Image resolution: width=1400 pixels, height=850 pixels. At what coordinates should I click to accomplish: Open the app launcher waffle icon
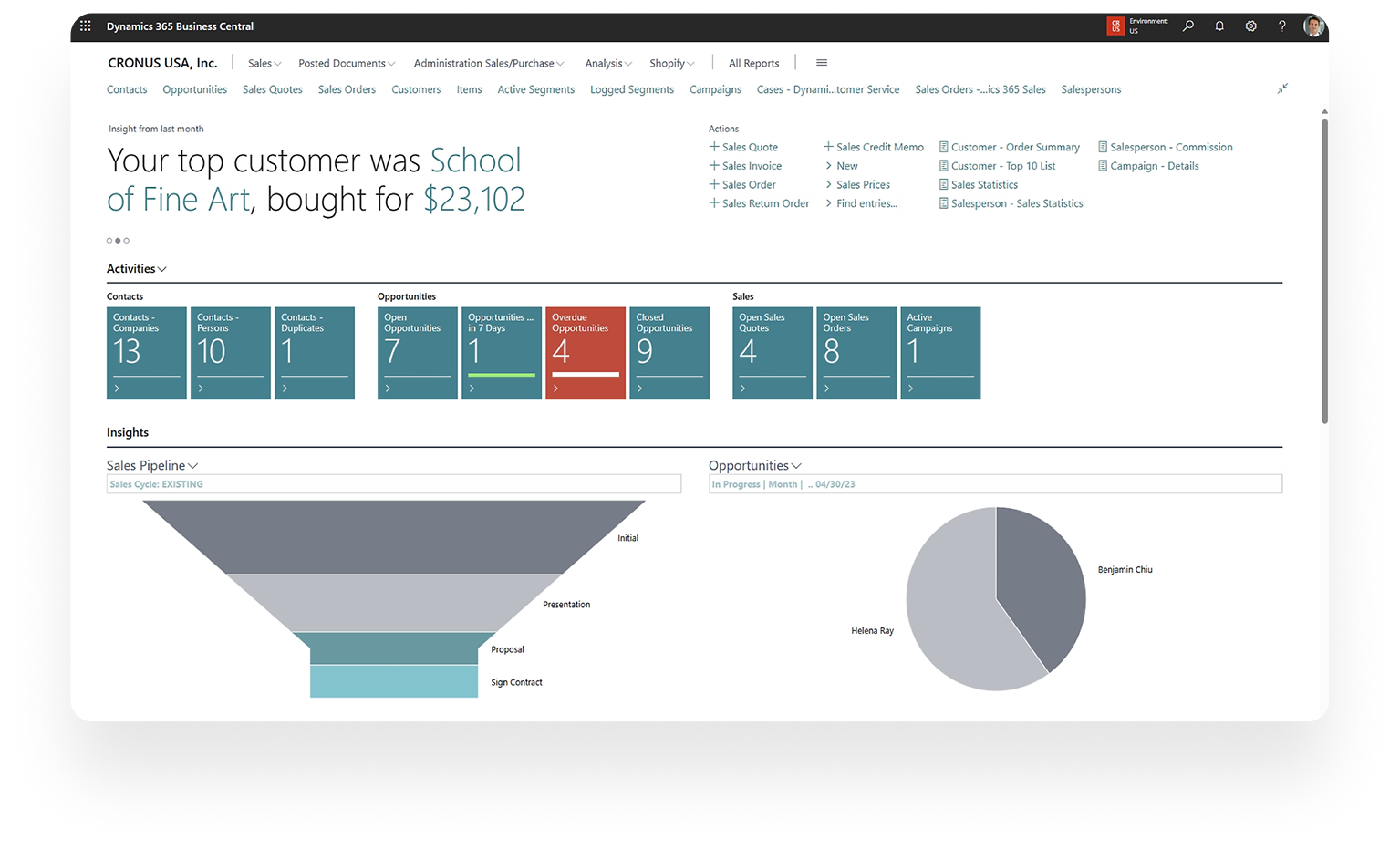86,26
